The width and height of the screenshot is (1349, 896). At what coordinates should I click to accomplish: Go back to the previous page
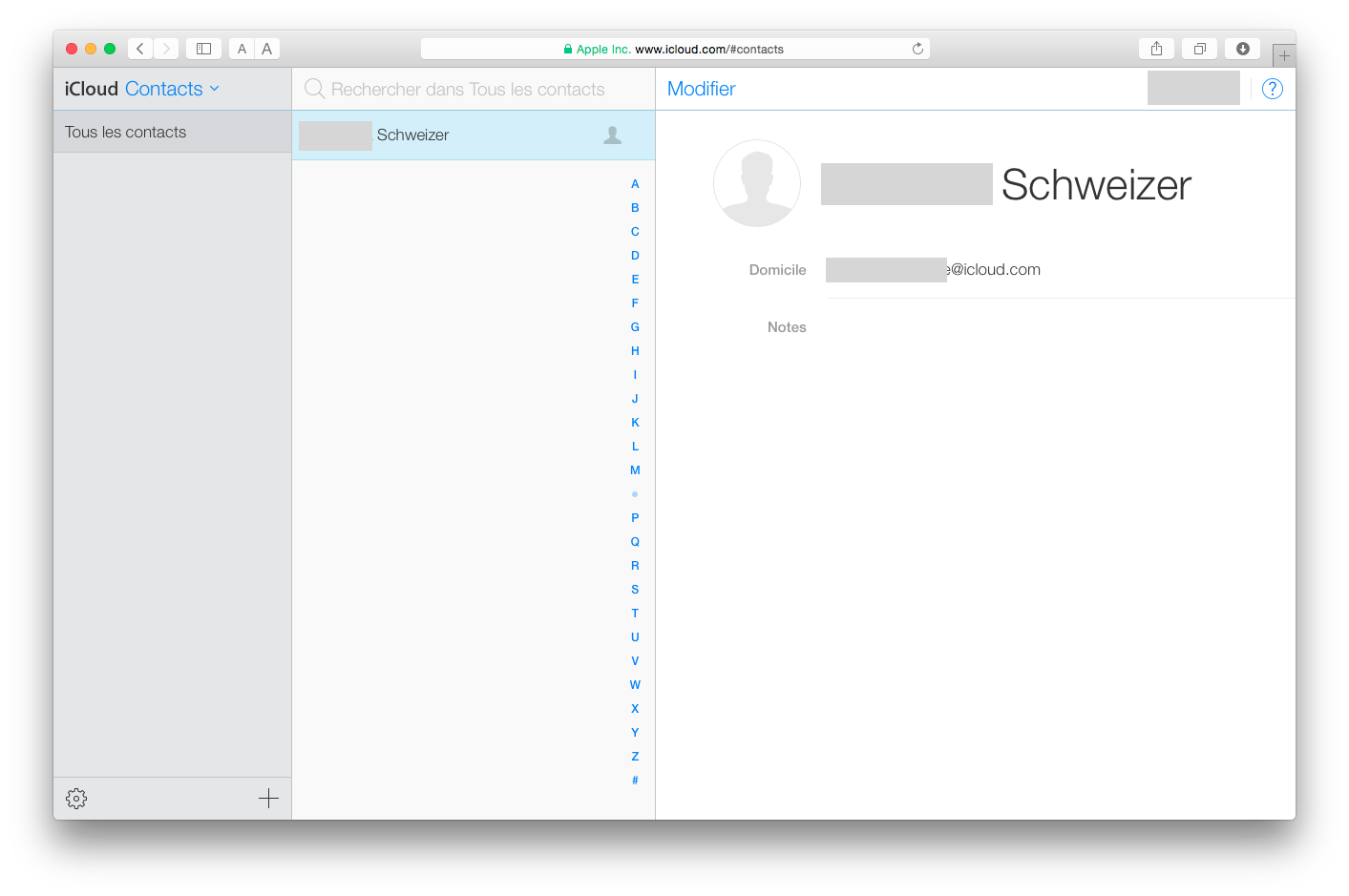point(140,49)
